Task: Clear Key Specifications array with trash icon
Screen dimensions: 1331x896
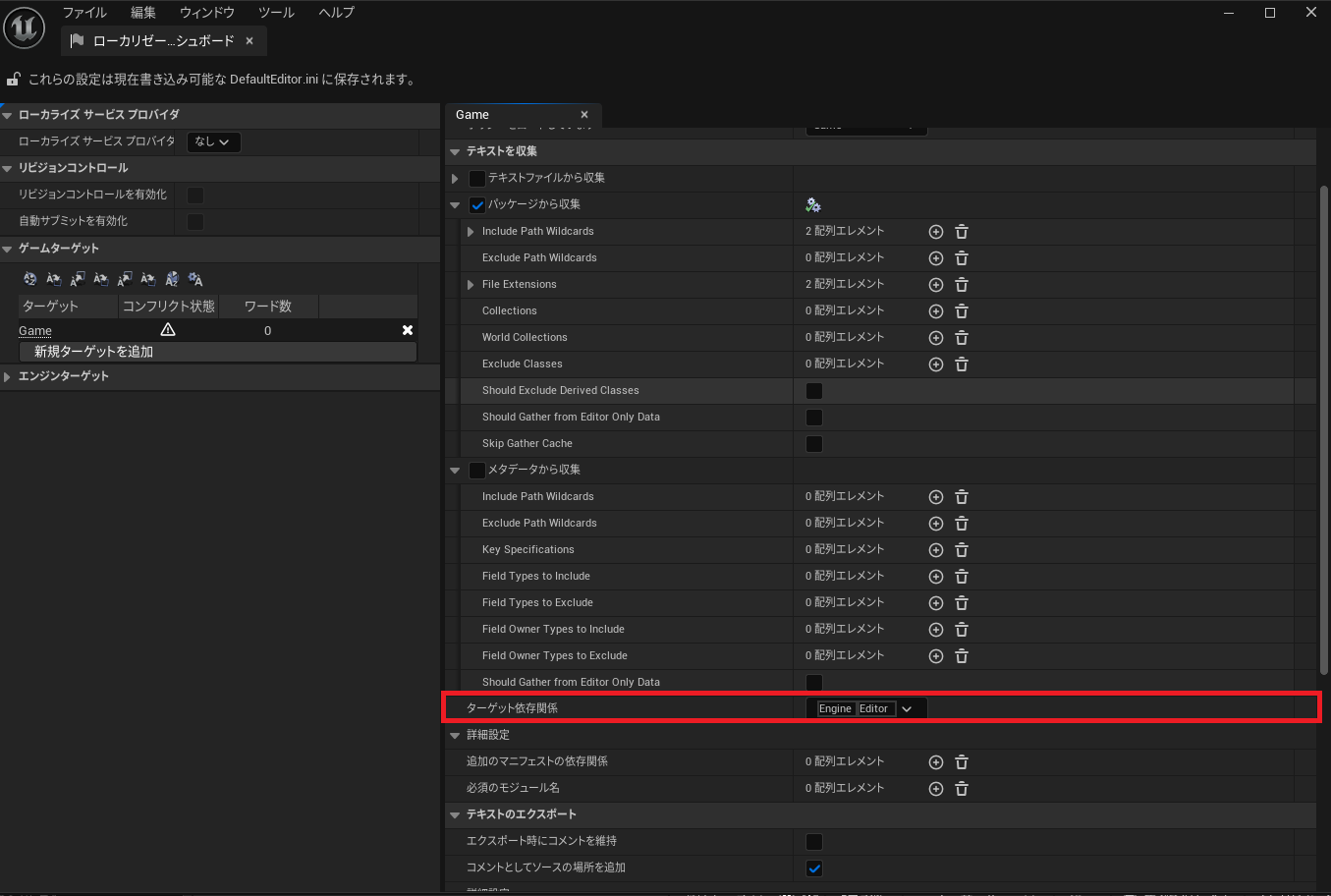Action: pos(962,550)
